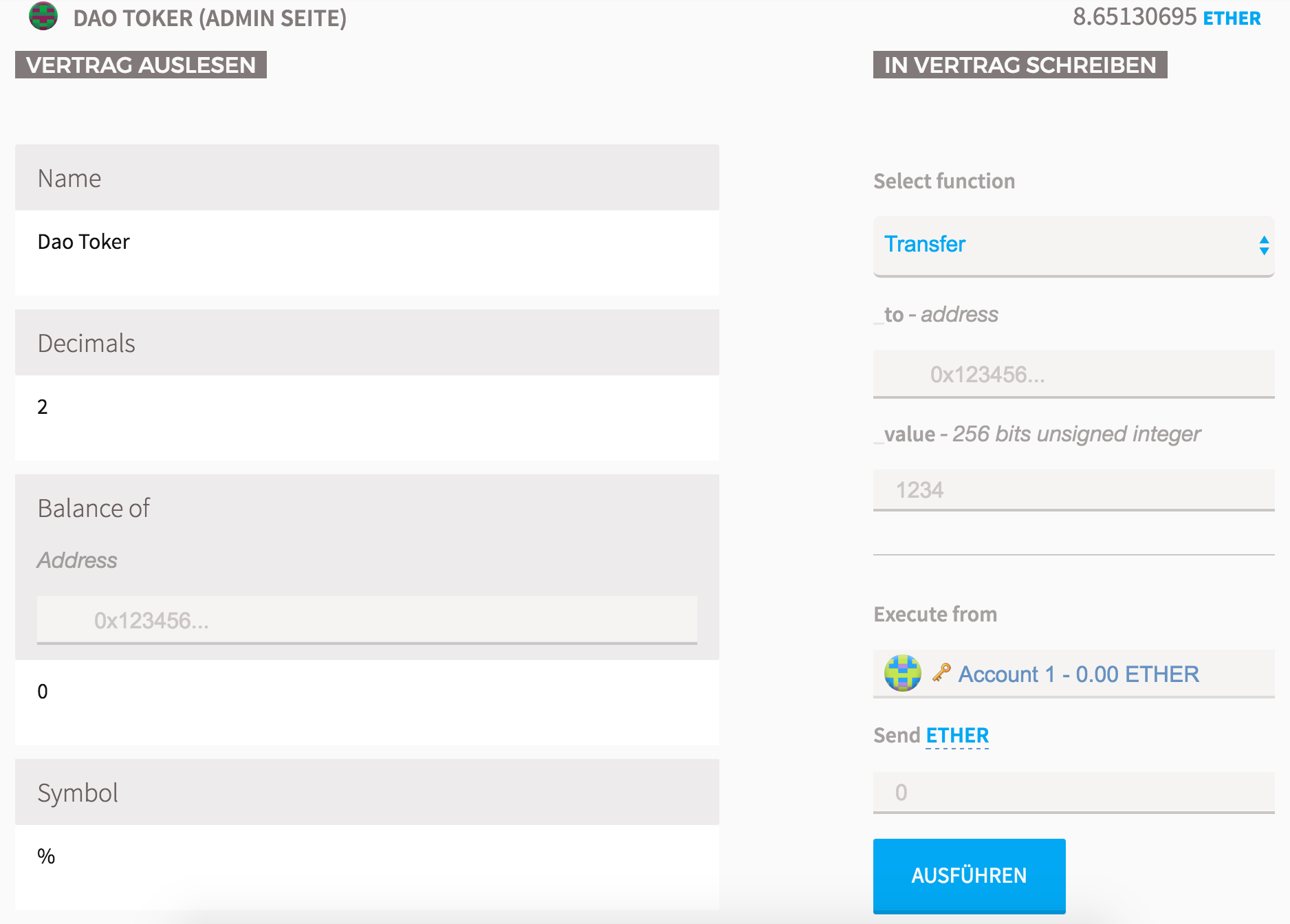Click the ETHER unit link next to Send
The image size is (1290, 924).
957,736
